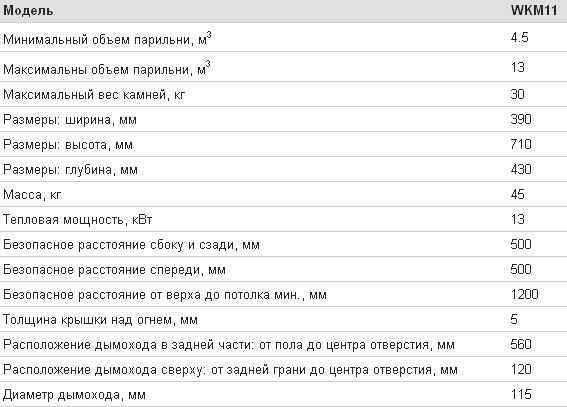The height and width of the screenshot is (407, 567).
Task: Click the "Размеры: глубина, мм" label
Action: tap(71, 170)
